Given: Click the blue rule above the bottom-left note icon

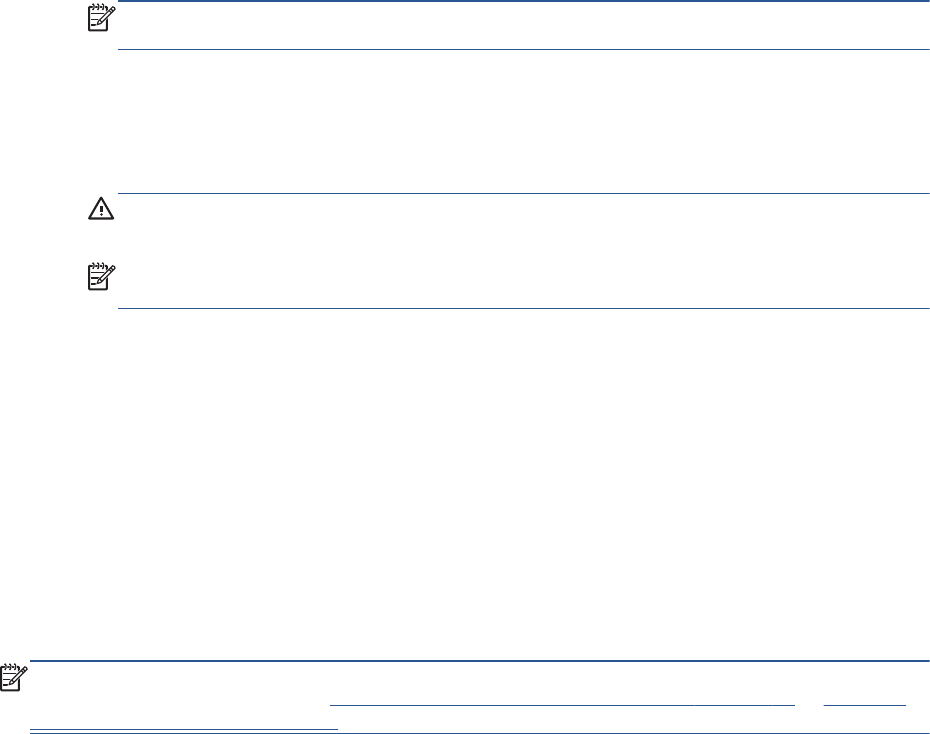Looking at the screenshot, I should coord(480,661).
